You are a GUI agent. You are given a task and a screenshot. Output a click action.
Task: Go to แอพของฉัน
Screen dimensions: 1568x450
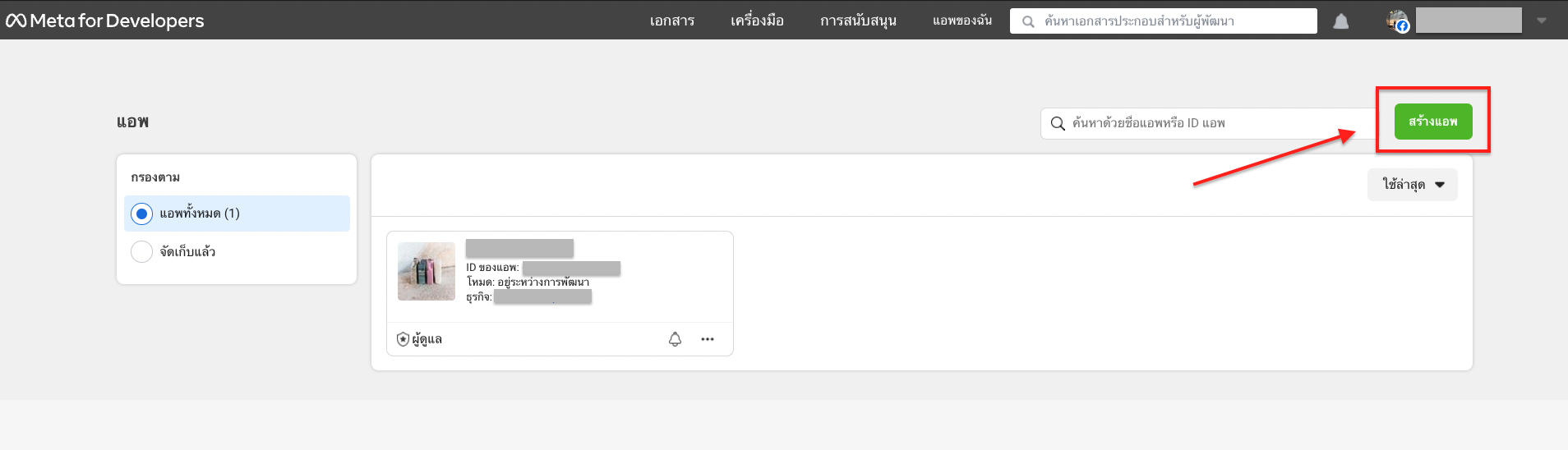click(962, 21)
